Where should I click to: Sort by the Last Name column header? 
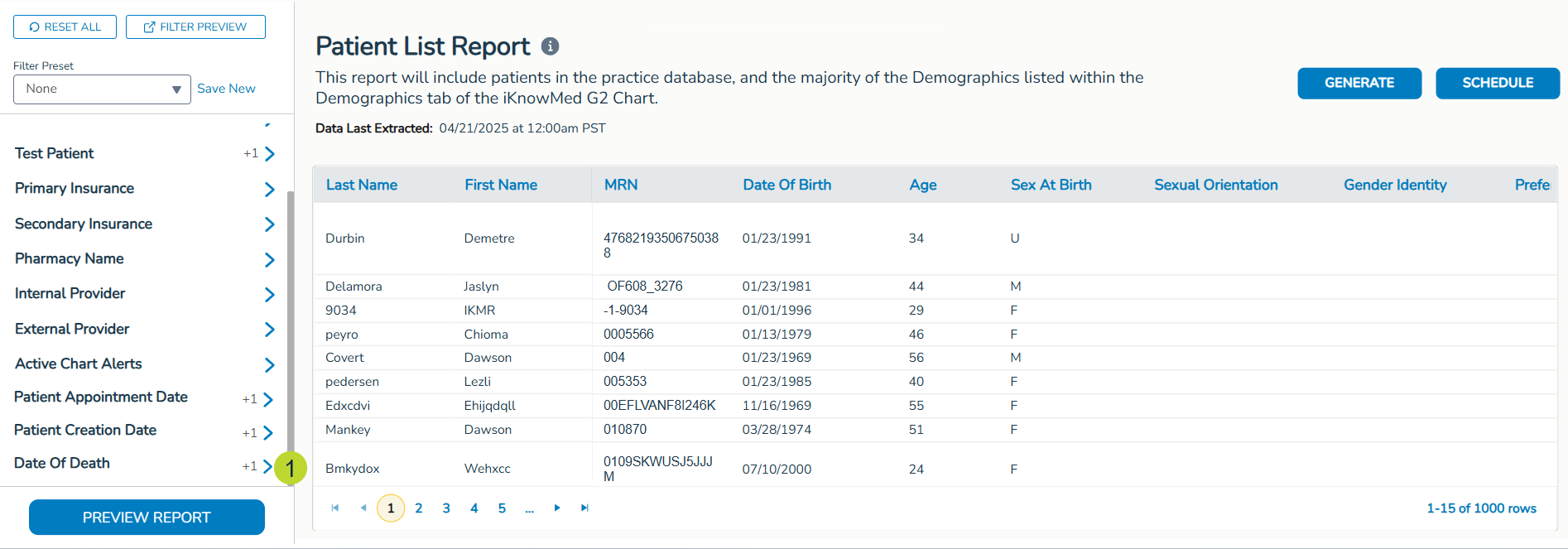[362, 185]
